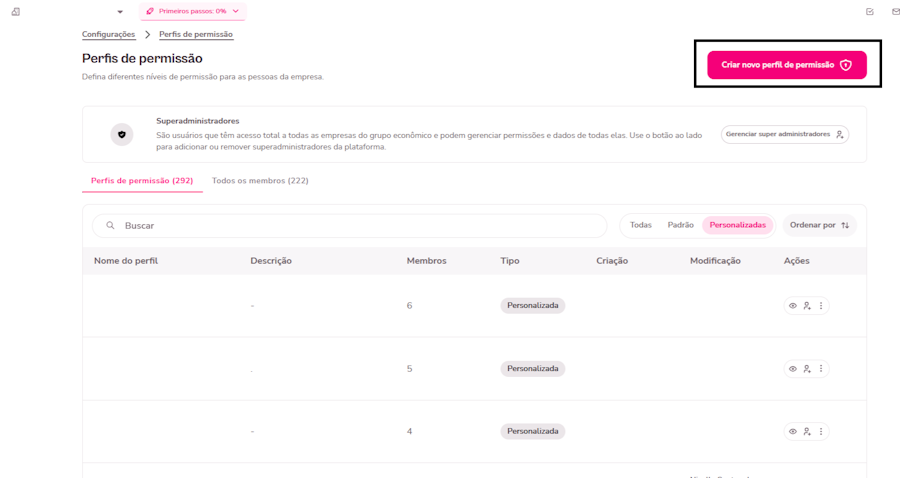This screenshot has width=900, height=478.
Task: Add member to the second profile row
Action: pos(807,369)
